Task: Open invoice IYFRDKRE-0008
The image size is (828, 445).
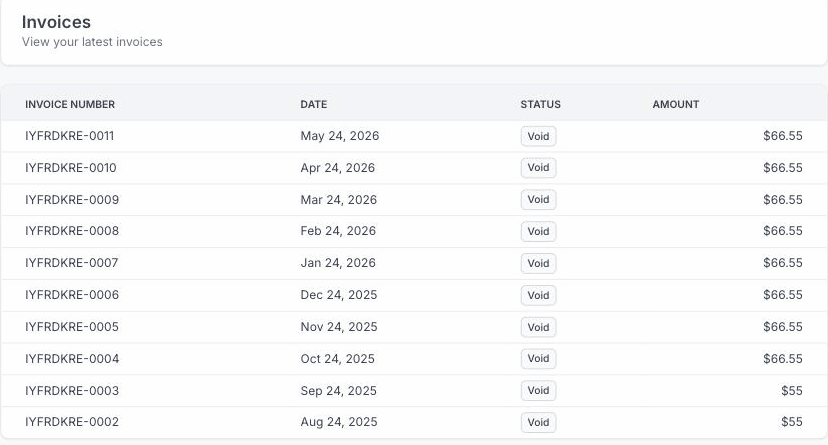Action: coord(72,231)
